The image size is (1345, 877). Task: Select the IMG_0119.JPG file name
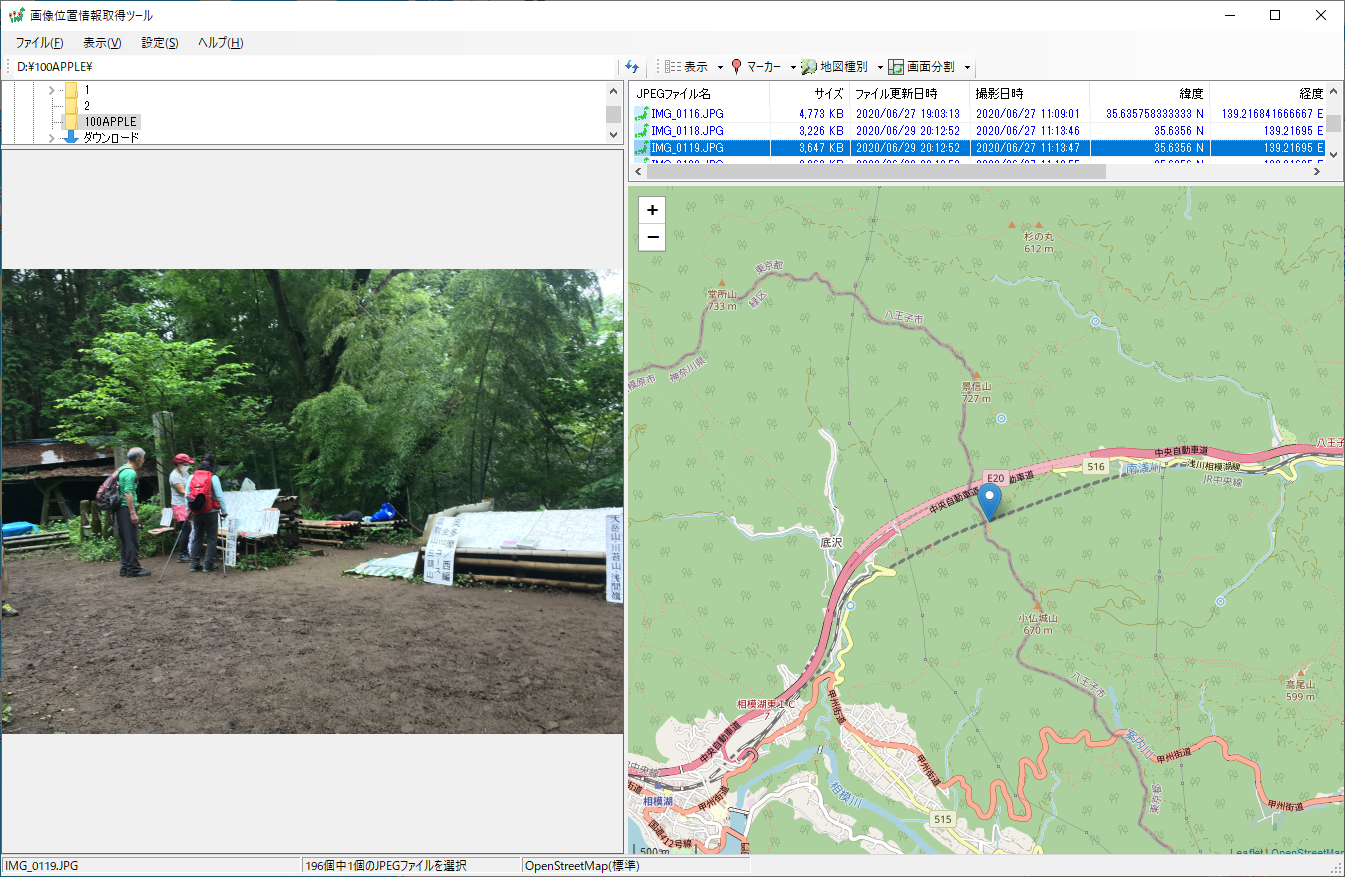(687, 148)
